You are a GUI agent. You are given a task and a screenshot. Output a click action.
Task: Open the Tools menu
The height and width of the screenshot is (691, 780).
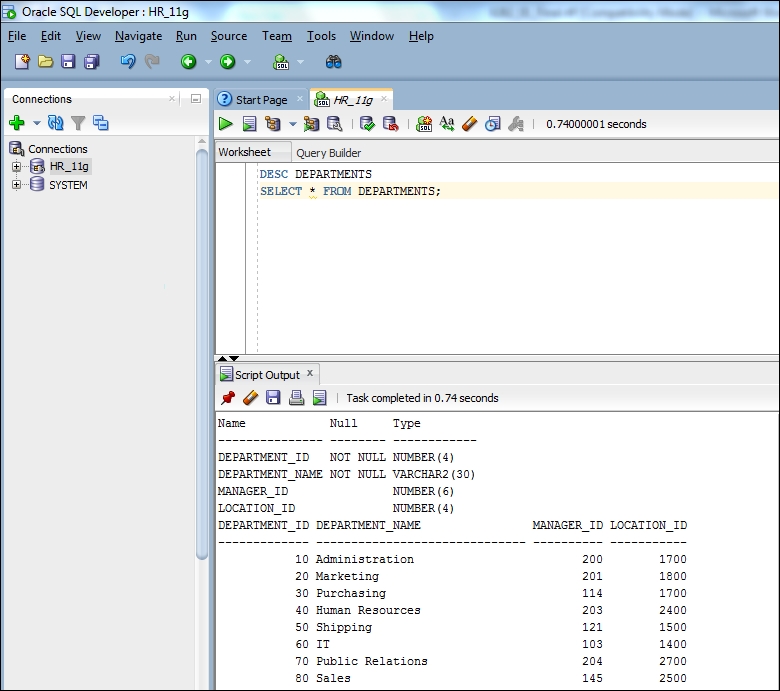click(321, 36)
